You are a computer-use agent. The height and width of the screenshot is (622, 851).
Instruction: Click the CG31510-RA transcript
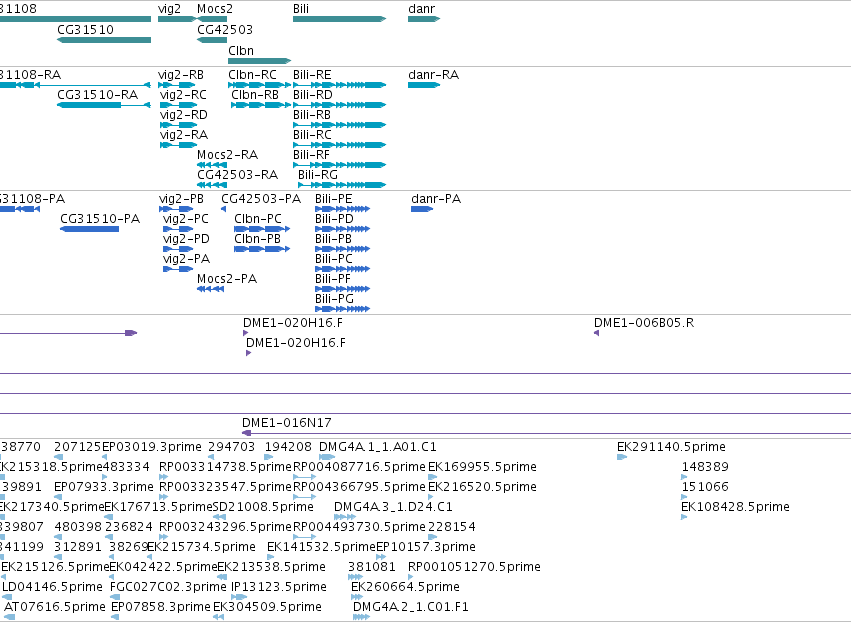point(104,105)
